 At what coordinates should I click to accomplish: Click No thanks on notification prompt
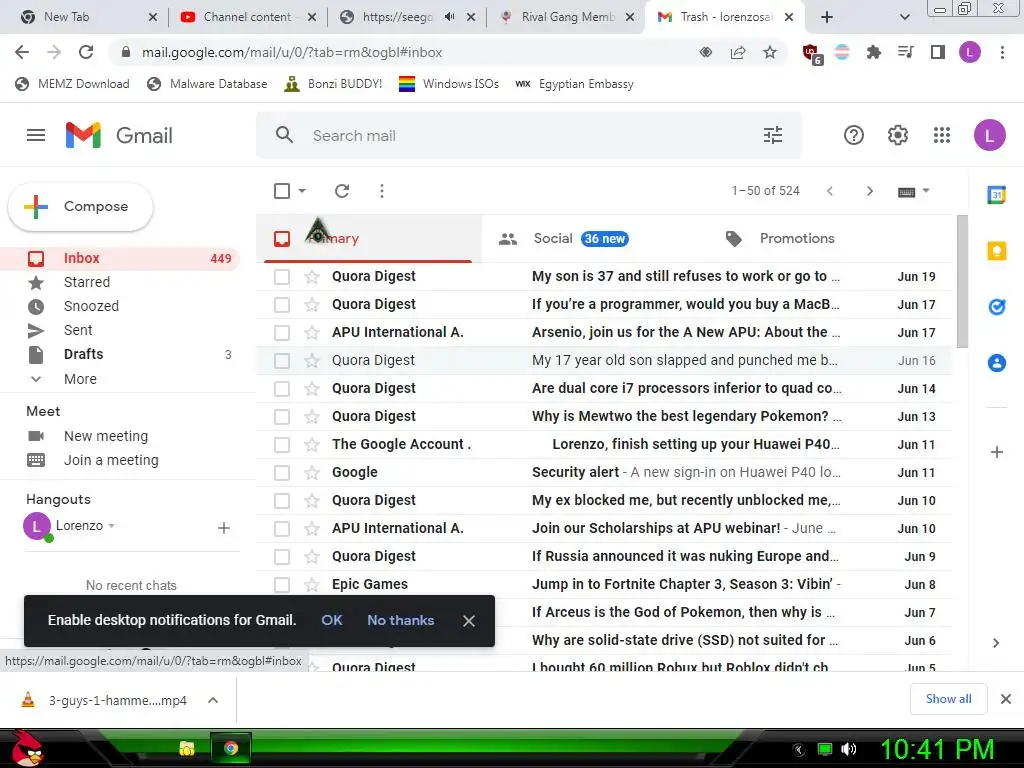coord(400,620)
